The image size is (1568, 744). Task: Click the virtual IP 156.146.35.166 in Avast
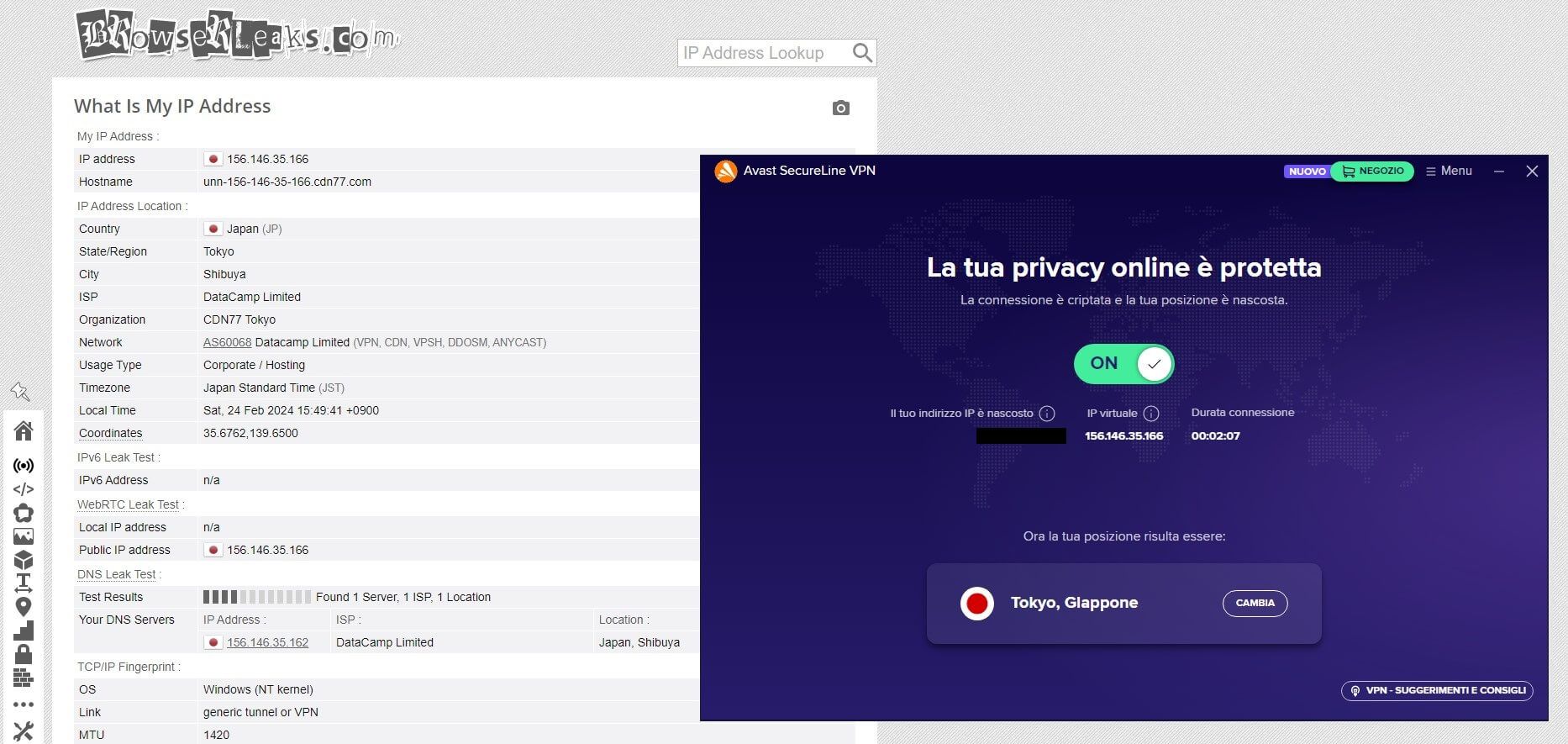(x=1123, y=435)
